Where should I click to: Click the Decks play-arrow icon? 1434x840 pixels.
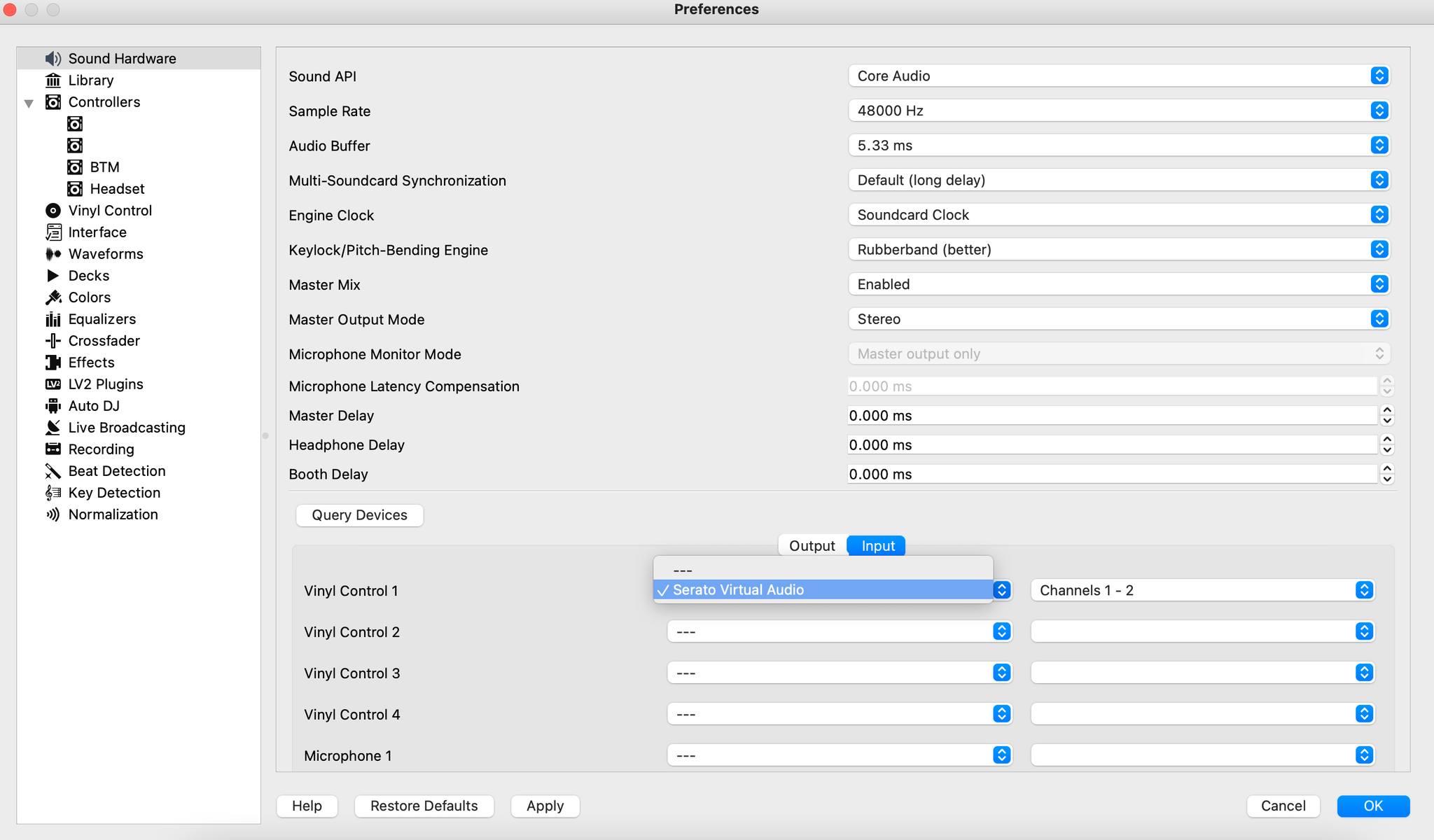(53, 276)
